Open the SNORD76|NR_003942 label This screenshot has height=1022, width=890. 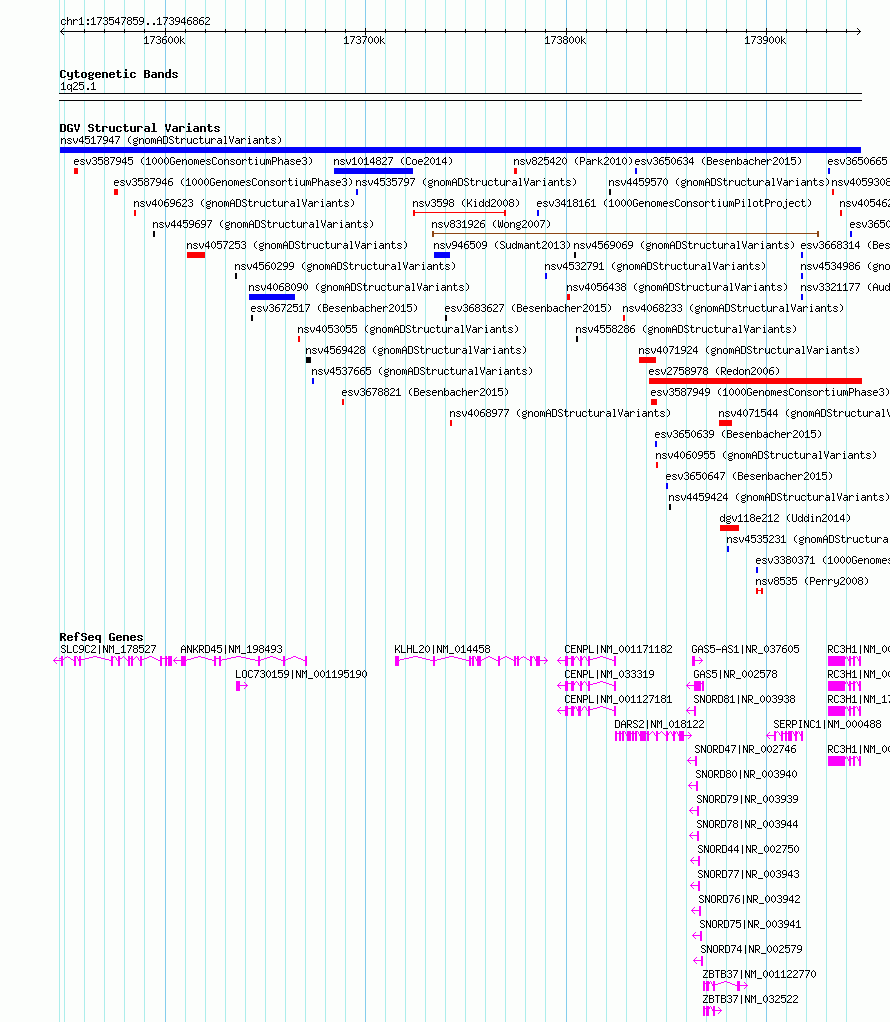coord(749,899)
